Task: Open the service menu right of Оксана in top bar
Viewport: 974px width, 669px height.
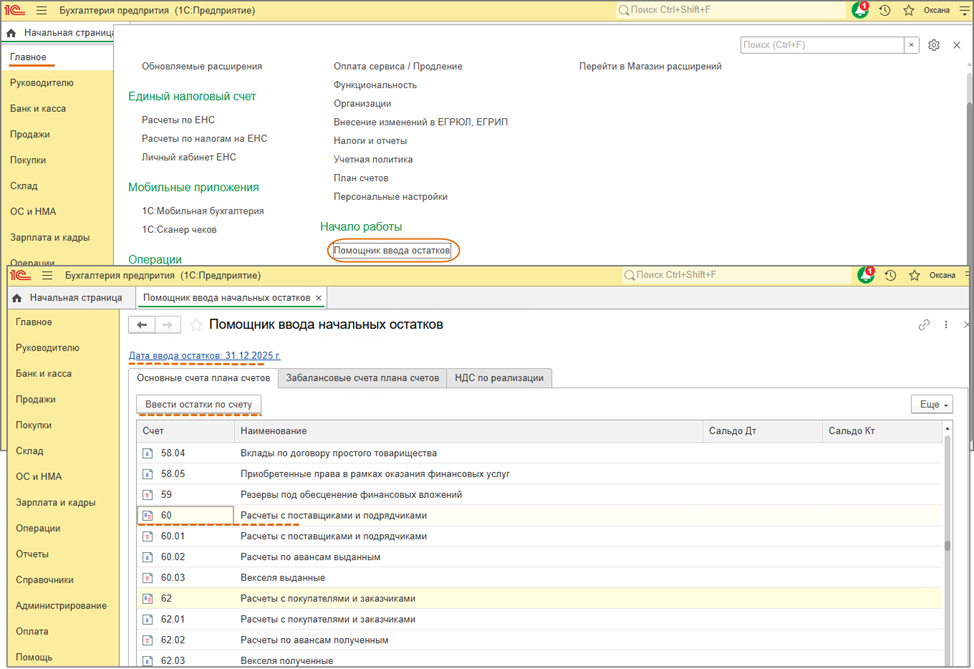Action: click(x=962, y=10)
